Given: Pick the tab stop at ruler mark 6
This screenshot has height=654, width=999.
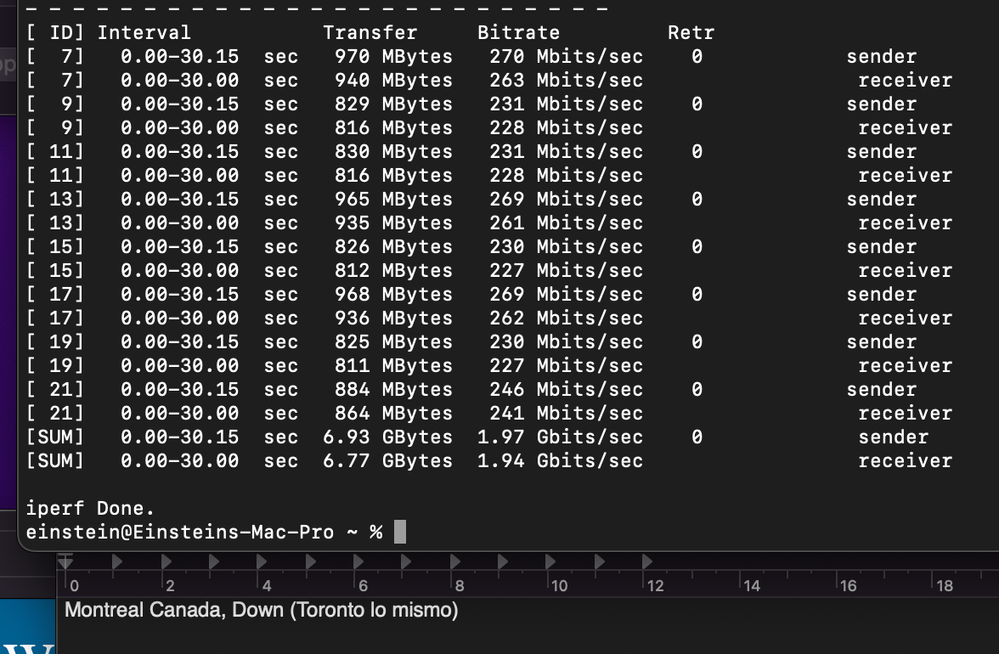Looking at the screenshot, I should [357, 563].
